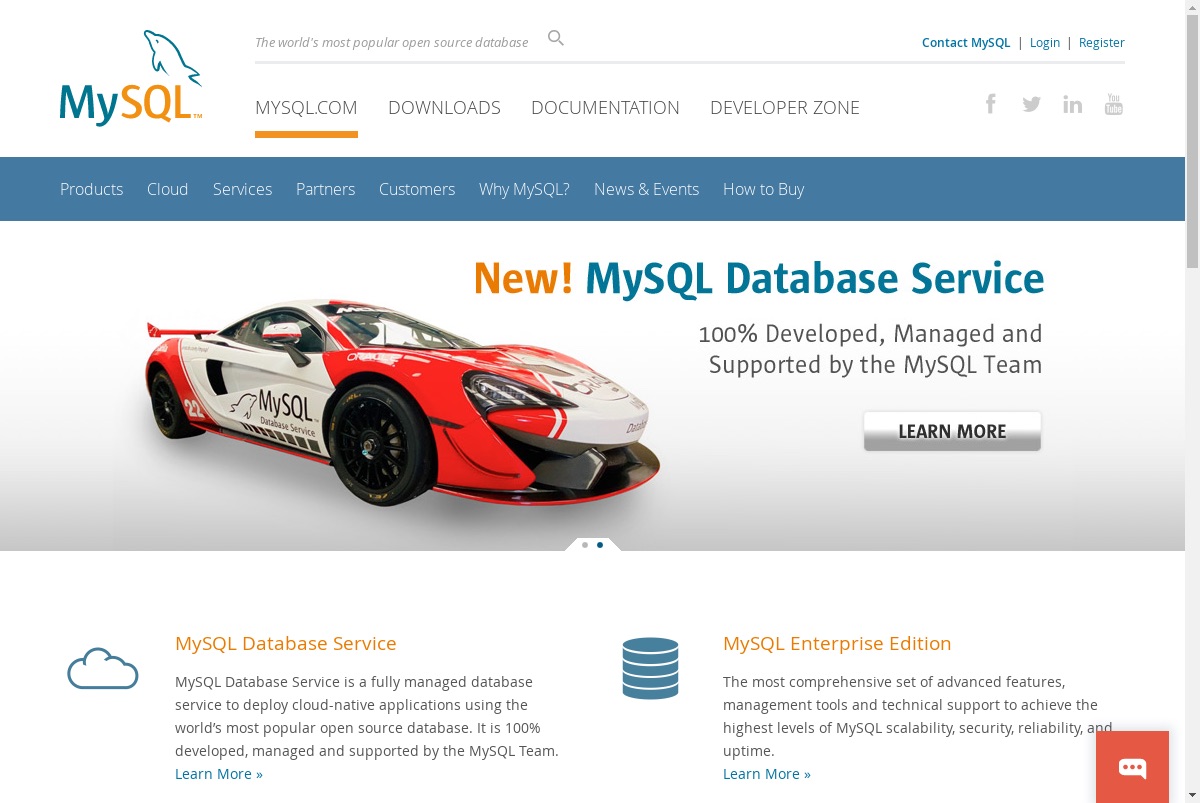Switch to the DEVELOPER ZONE tab

(785, 108)
